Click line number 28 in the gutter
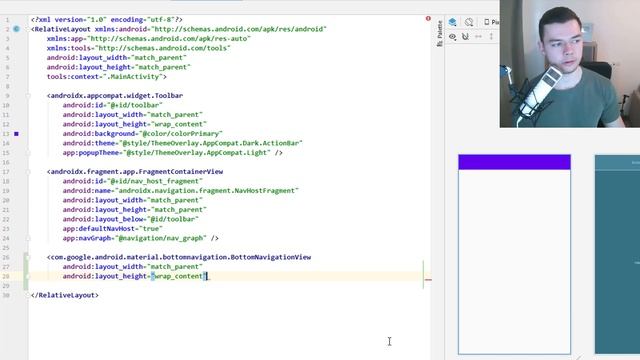Viewport: 640px width, 360px height. pyautogui.click(x=6, y=276)
